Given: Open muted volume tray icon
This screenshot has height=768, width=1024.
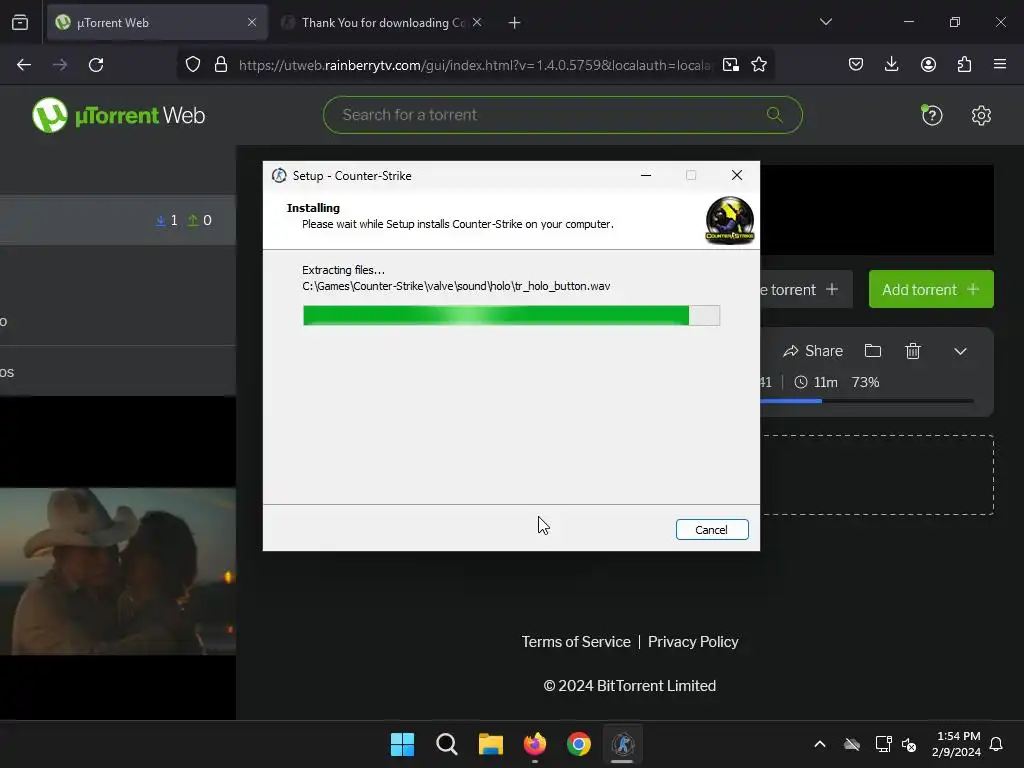Looking at the screenshot, I should pyautogui.click(x=908, y=744).
